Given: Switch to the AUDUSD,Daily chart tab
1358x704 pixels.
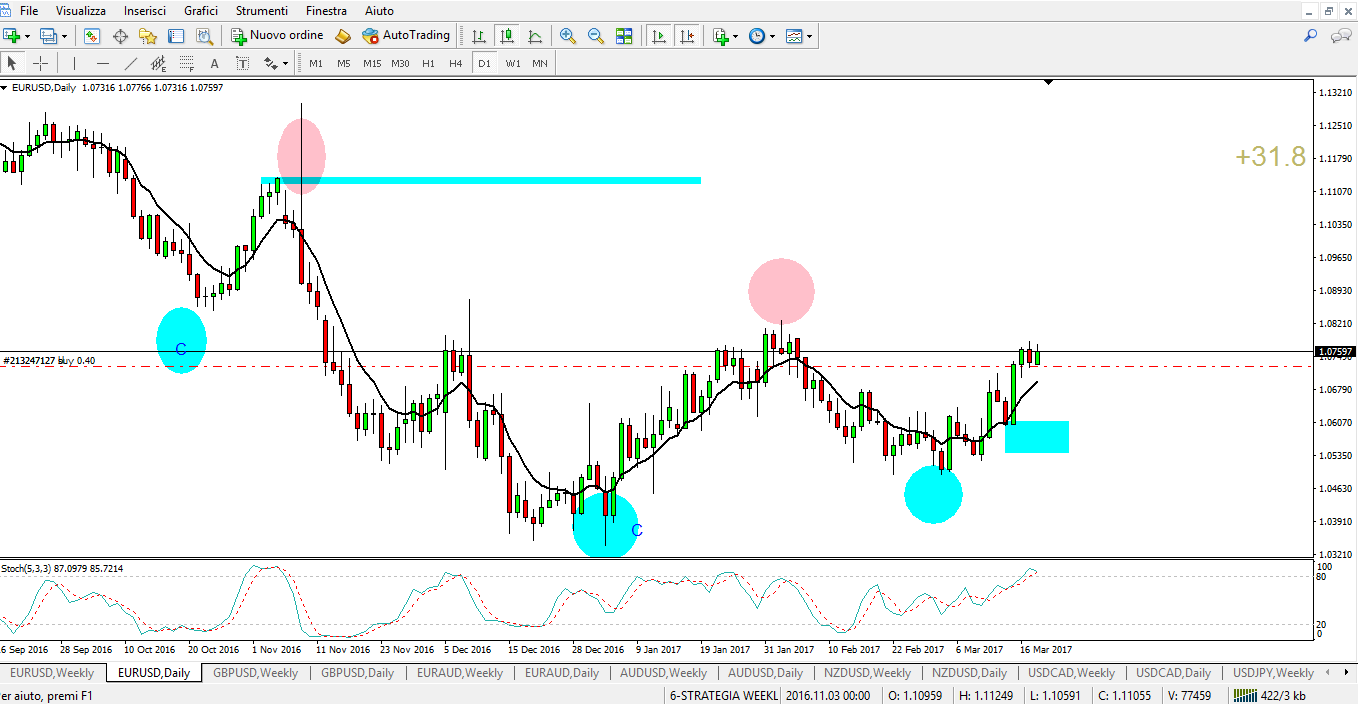Looking at the screenshot, I should coord(766,673).
